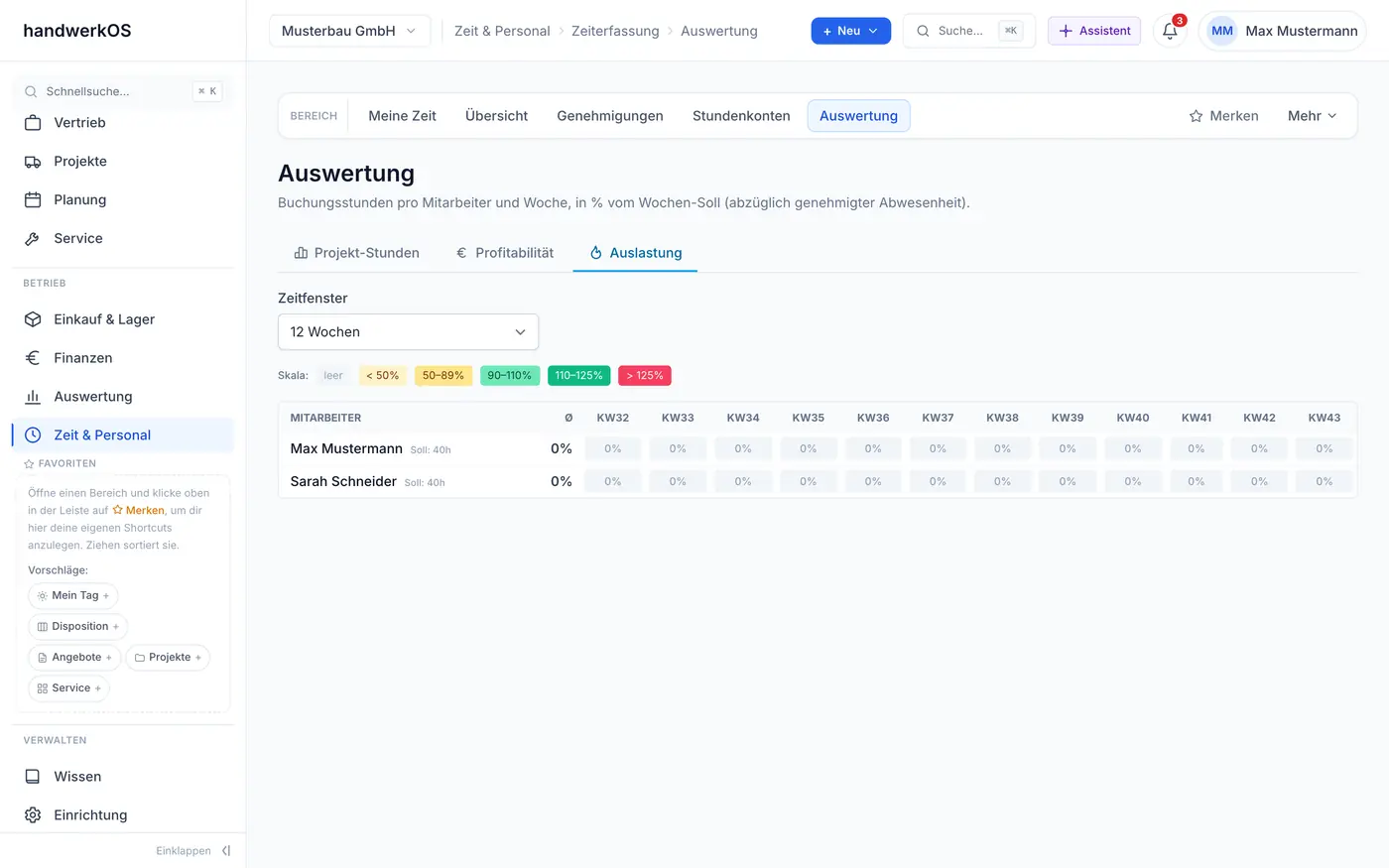Click the Vertrieb briefcase icon in sidebar
The width and height of the screenshot is (1389, 868).
[33, 123]
